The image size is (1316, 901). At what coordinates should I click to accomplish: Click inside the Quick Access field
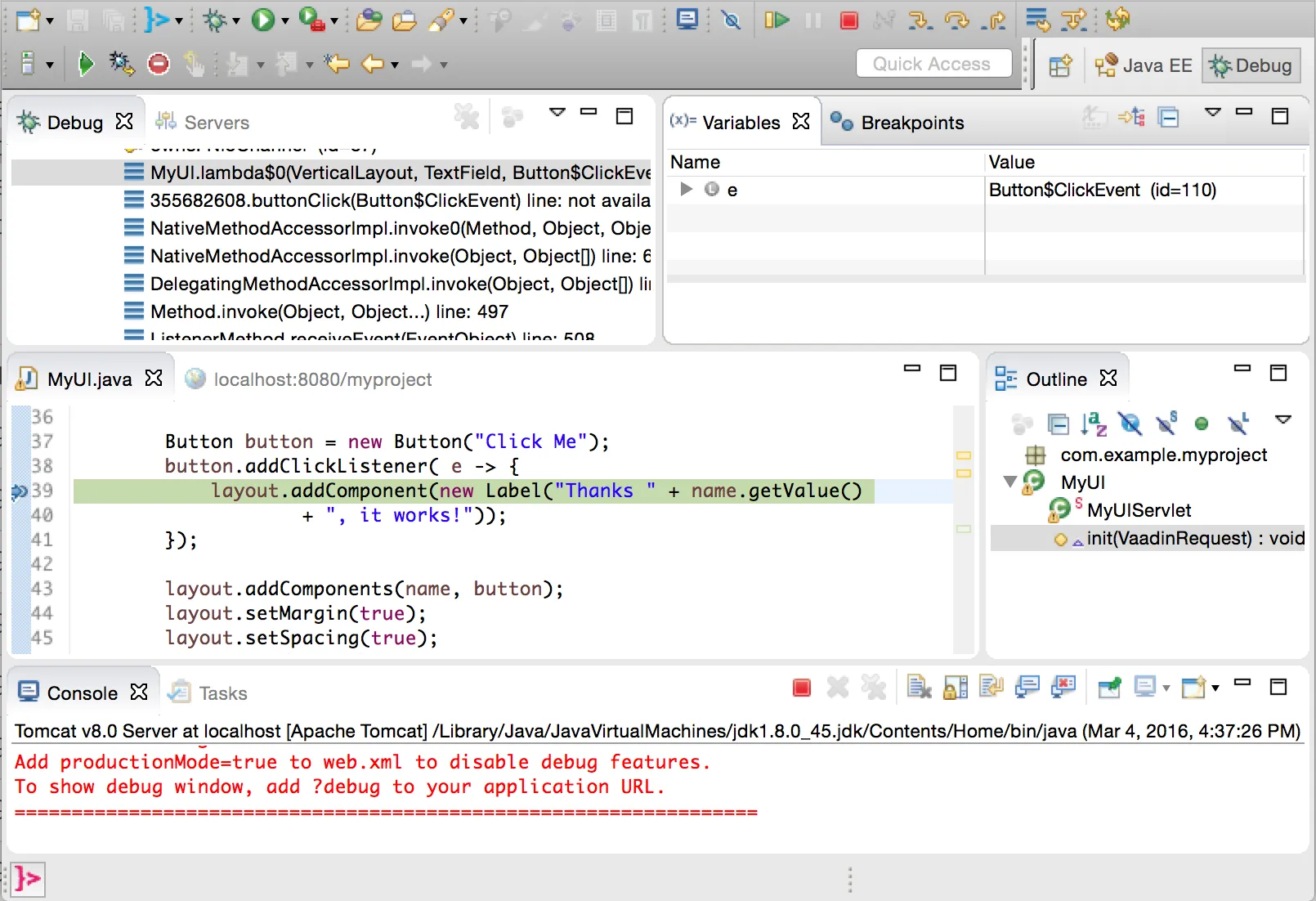tap(933, 63)
